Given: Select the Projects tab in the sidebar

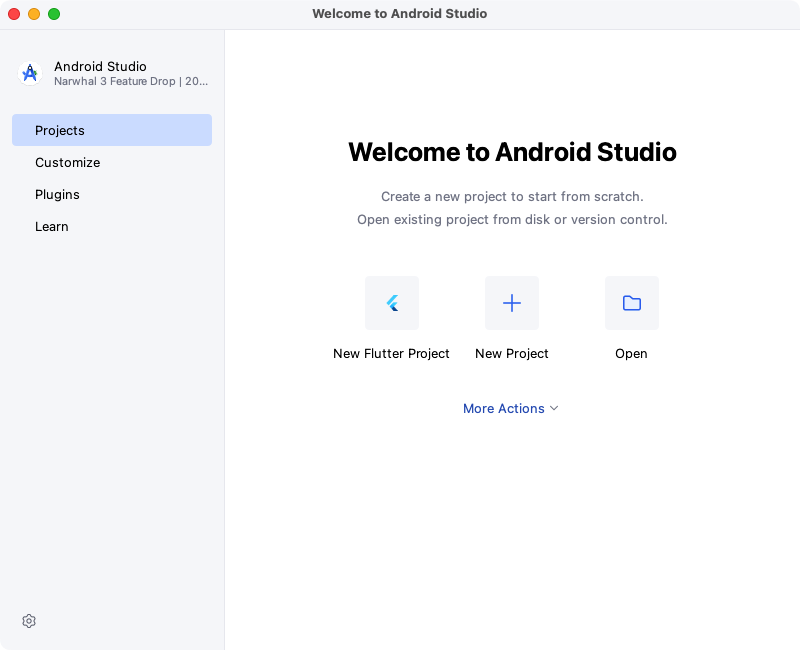Looking at the screenshot, I should pyautogui.click(x=112, y=130).
